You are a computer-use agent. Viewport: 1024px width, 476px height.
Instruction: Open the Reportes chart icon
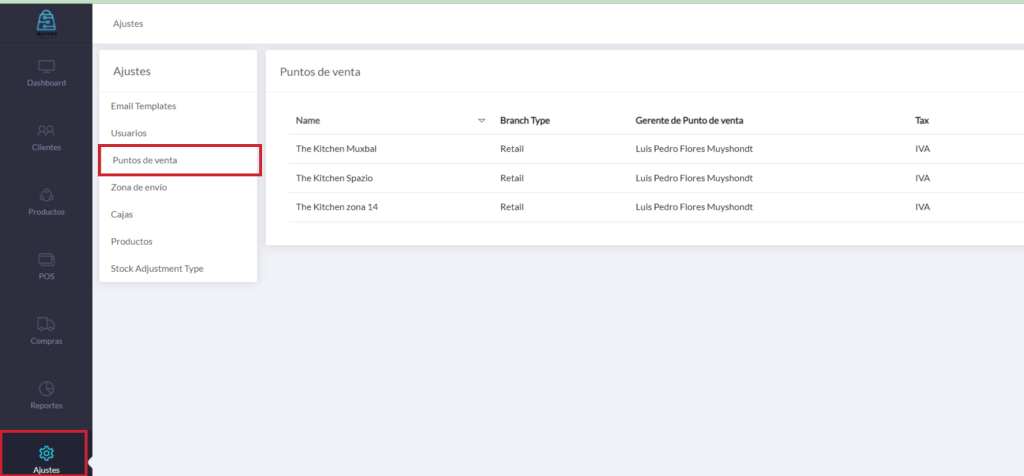pos(46,389)
